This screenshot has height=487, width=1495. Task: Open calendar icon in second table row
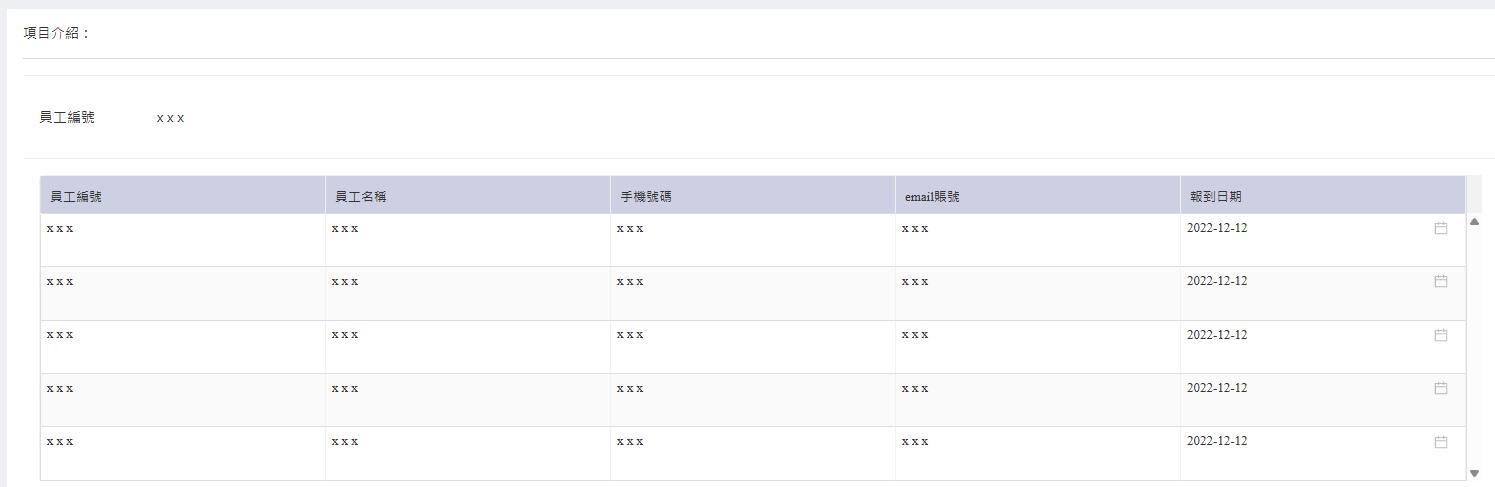pyautogui.click(x=1441, y=281)
